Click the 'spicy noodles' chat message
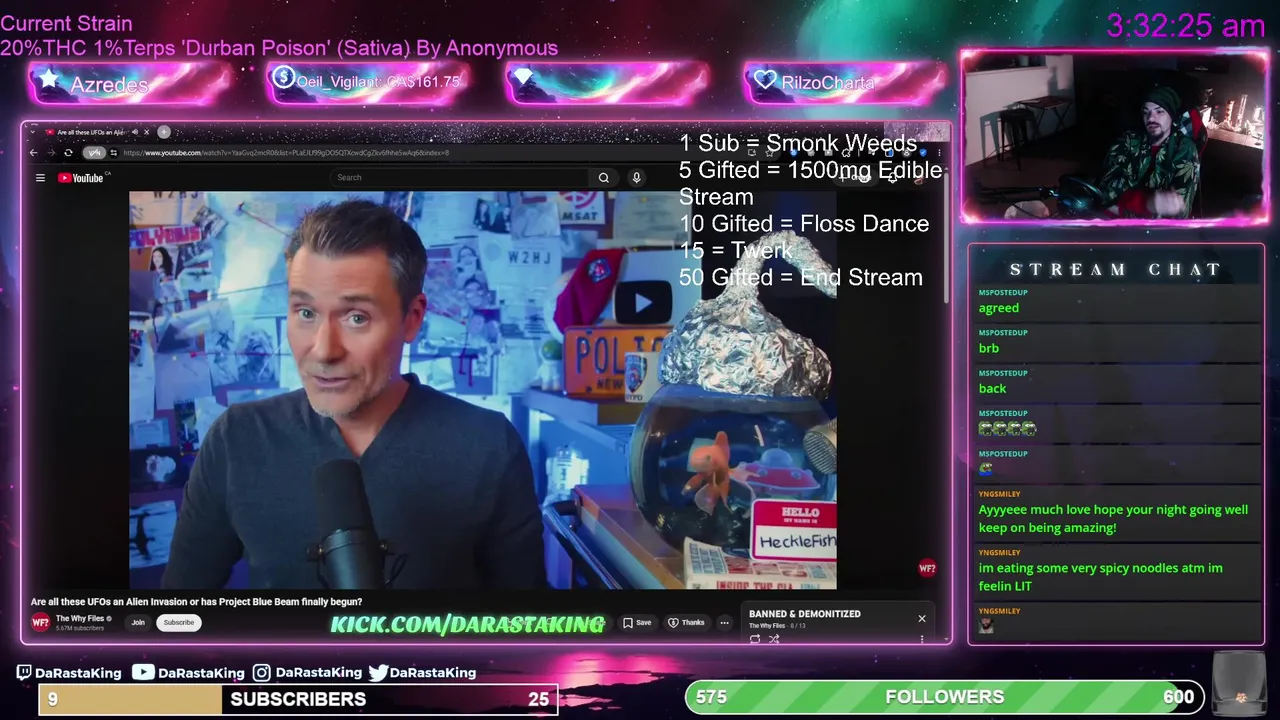This screenshot has width=1280, height=720. tap(1101, 577)
